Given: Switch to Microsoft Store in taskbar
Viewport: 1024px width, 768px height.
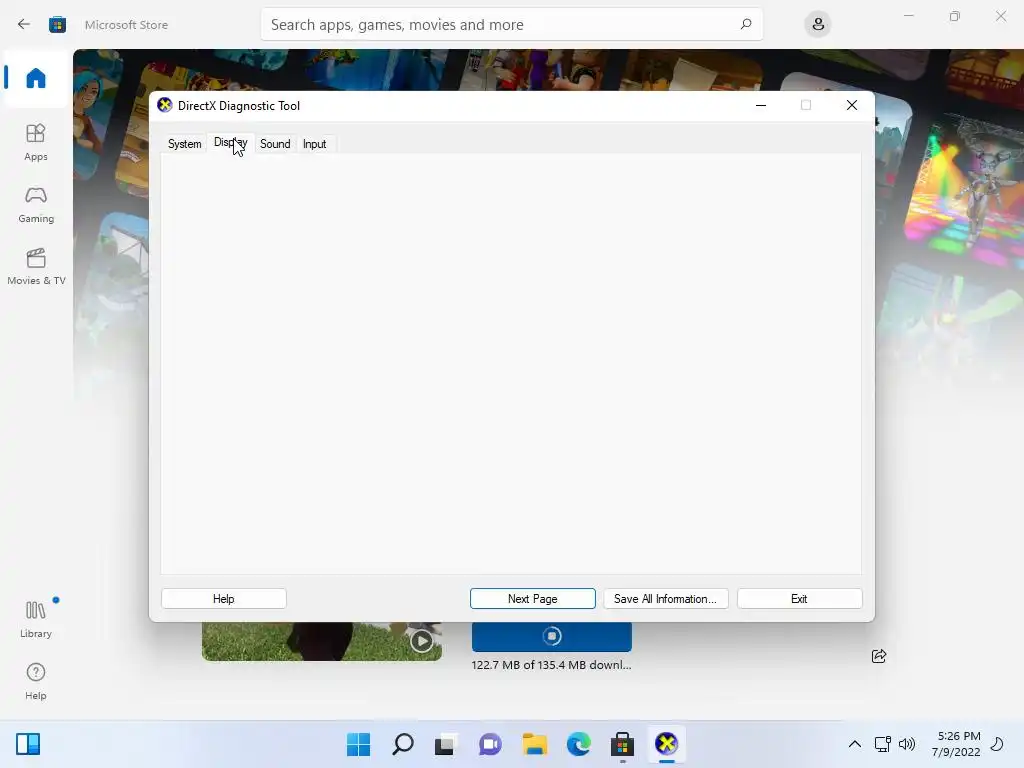Looking at the screenshot, I should point(622,744).
